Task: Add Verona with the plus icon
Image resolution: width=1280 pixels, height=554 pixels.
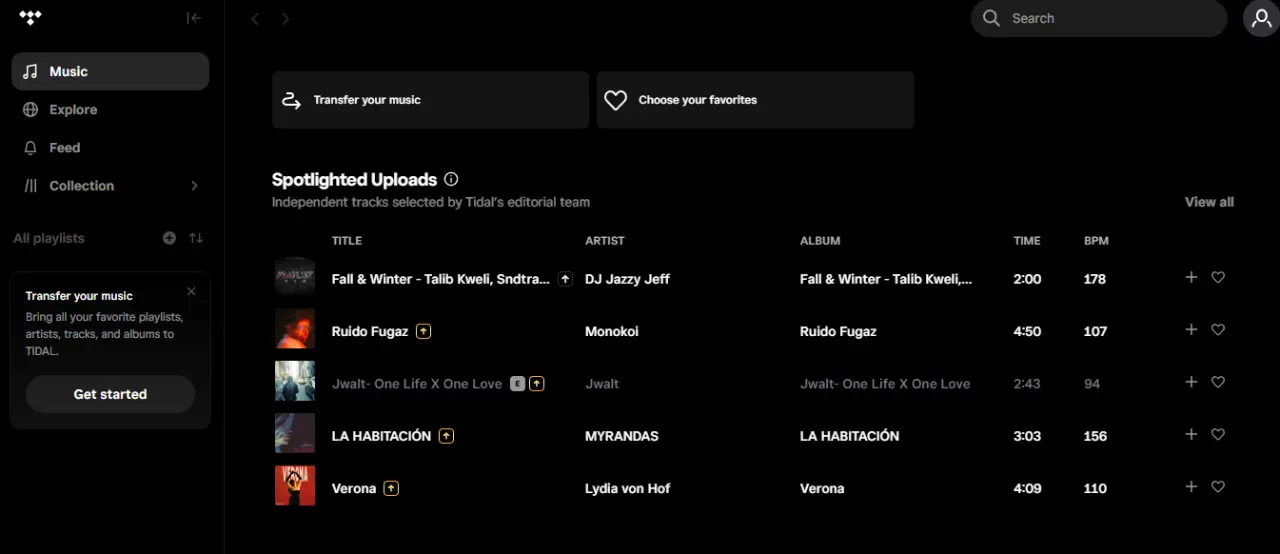Action: pos(1191,486)
